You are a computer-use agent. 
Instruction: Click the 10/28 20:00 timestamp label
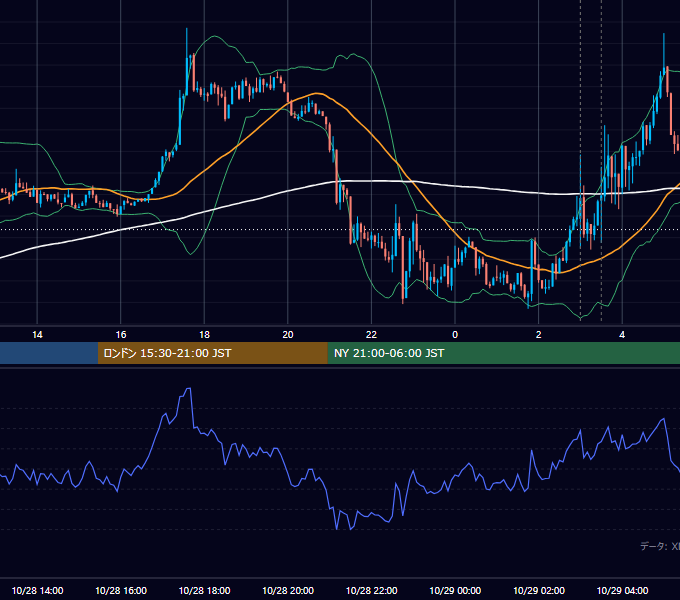[x=288, y=590]
